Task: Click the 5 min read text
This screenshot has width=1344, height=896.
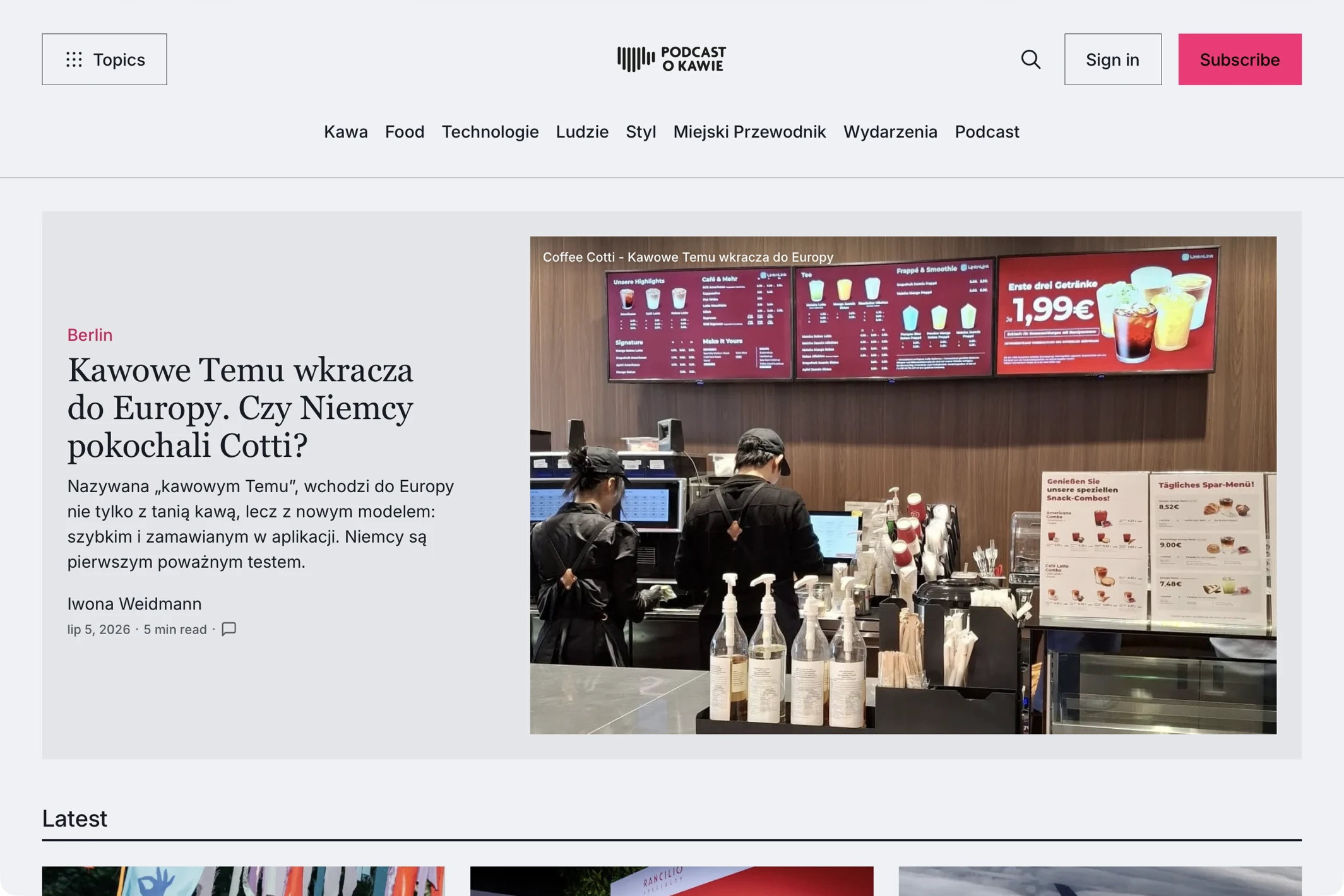Action: (x=175, y=629)
